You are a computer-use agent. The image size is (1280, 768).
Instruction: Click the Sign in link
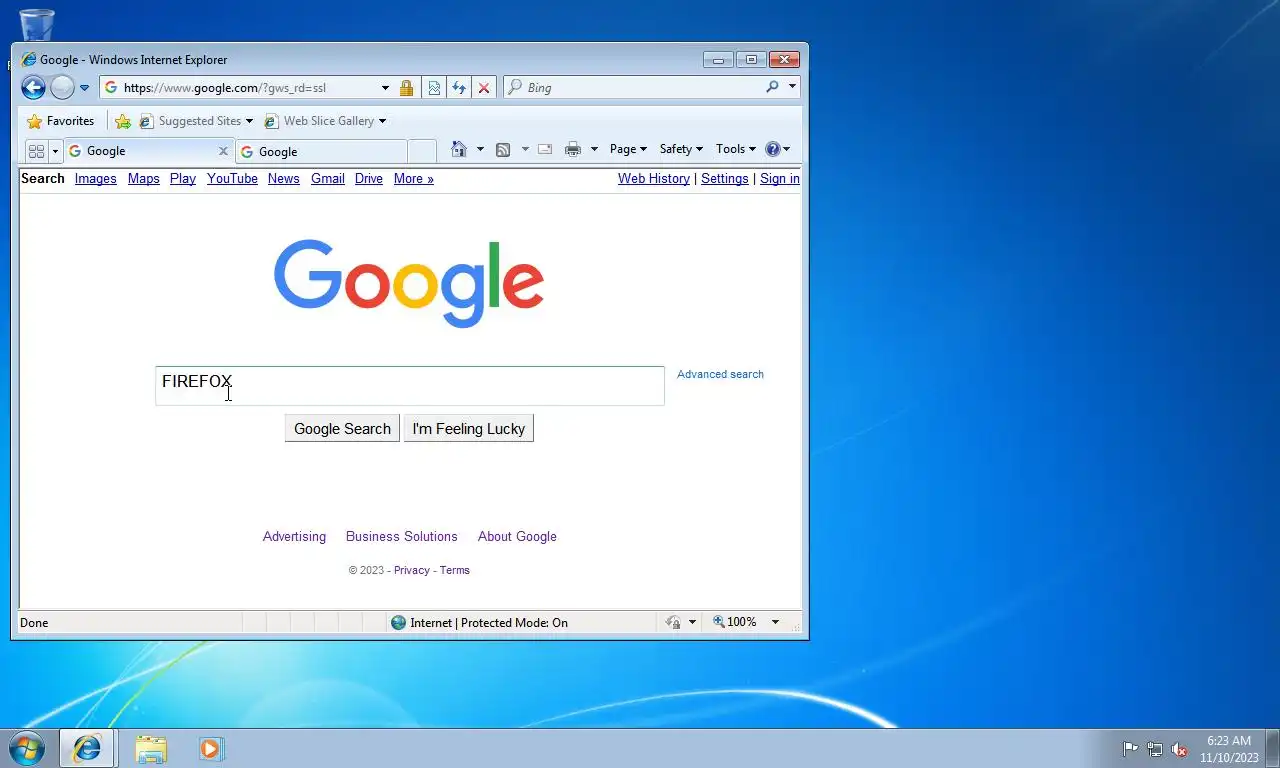click(780, 179)
